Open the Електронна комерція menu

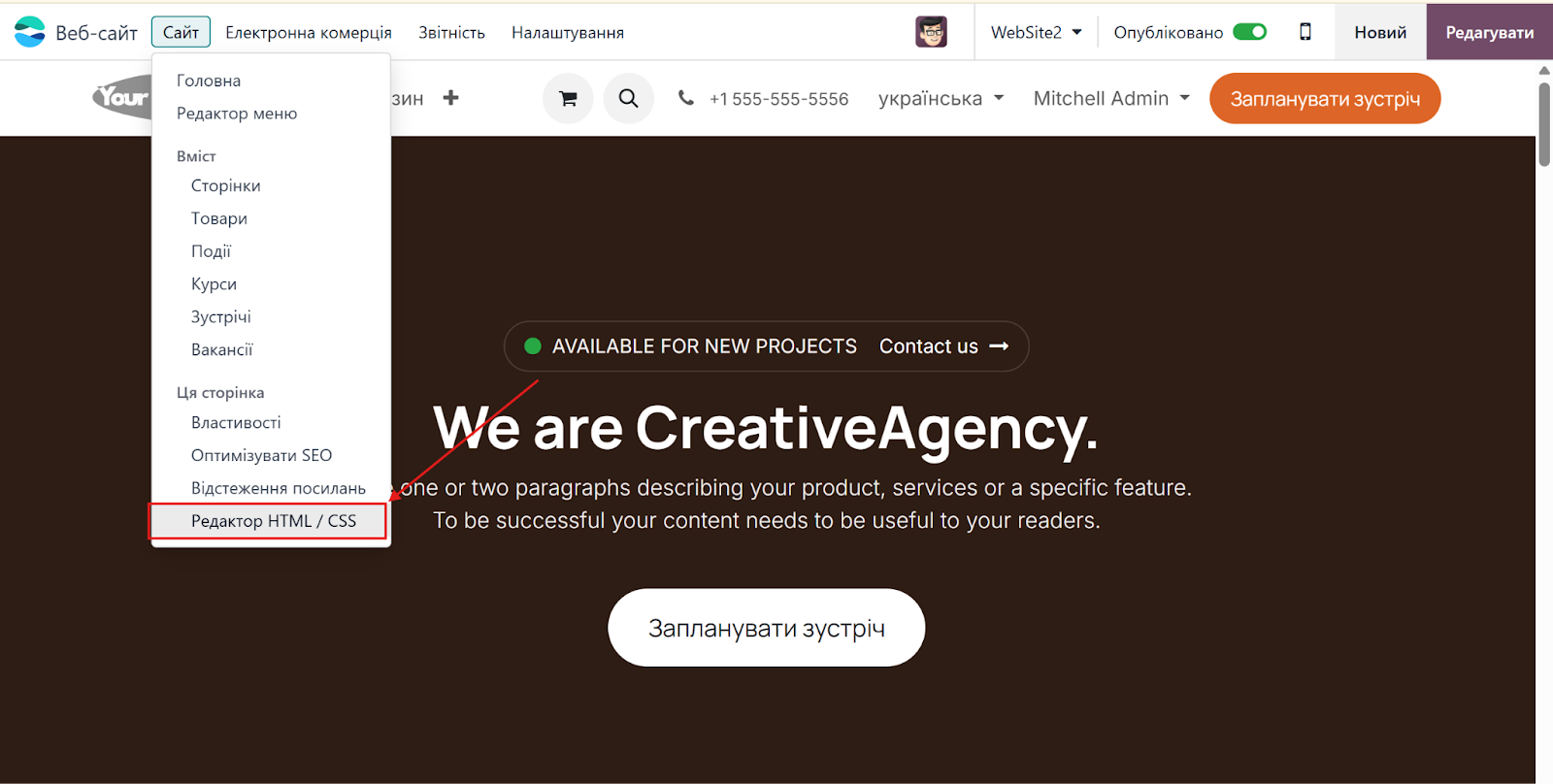309,32
